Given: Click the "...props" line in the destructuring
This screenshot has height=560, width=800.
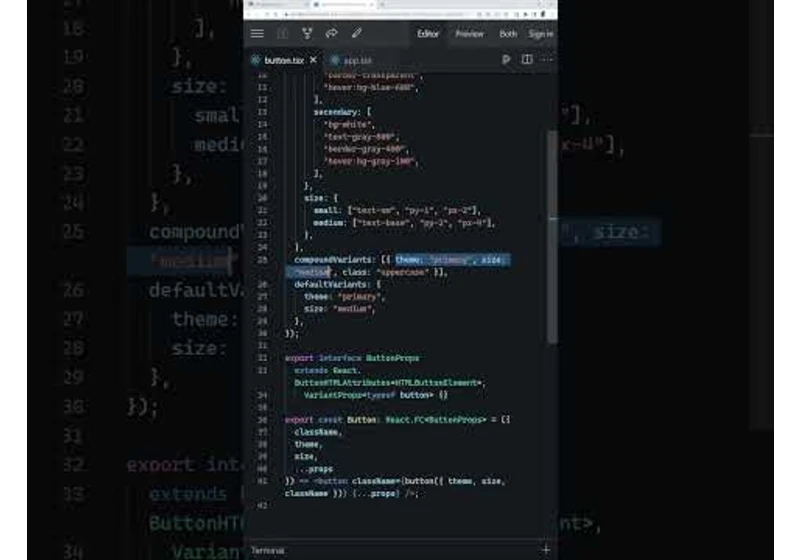Looking at the screenshot, I should pyautogui.click(x=314, y=469).
